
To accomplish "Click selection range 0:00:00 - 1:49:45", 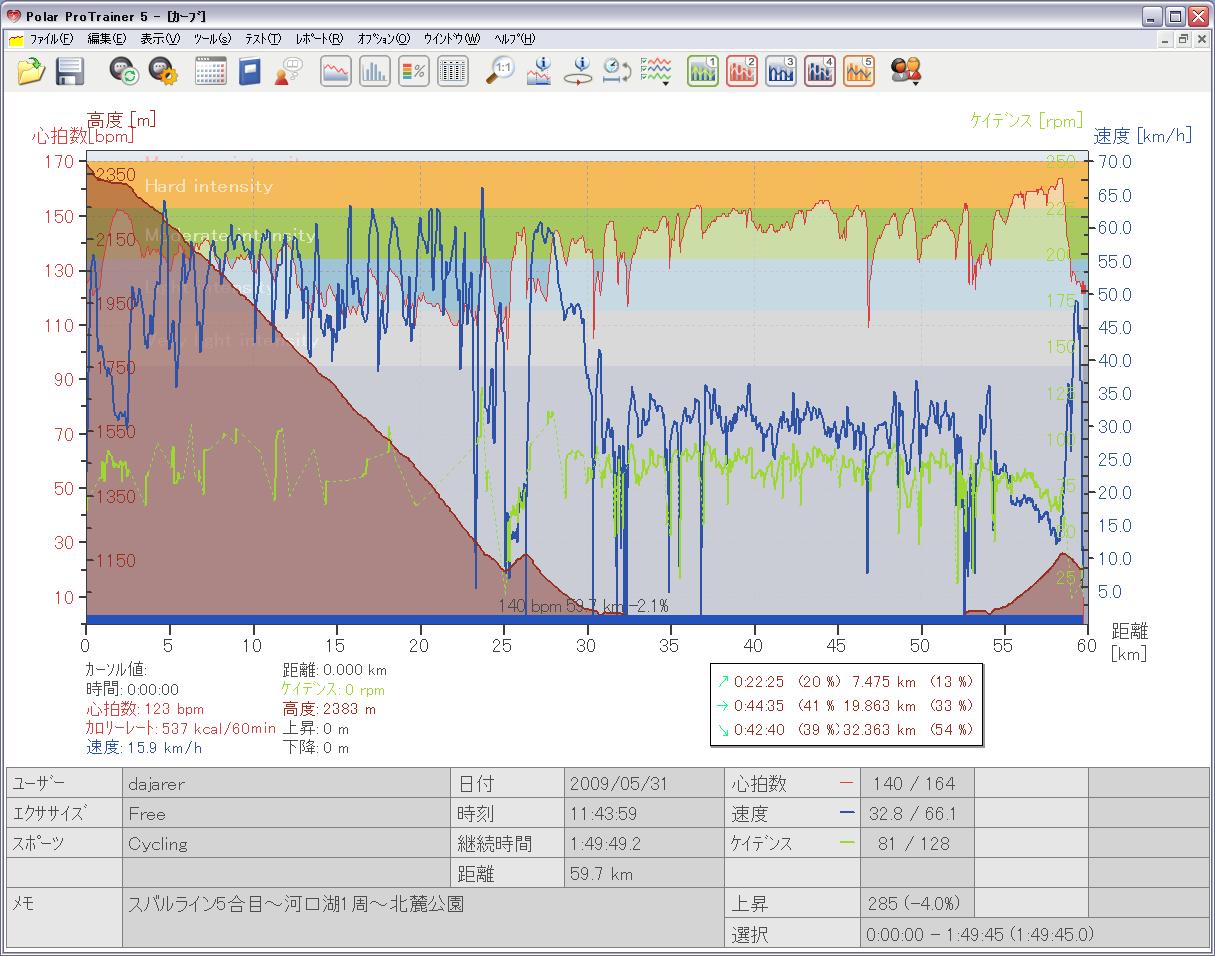I will (x=1035, y=934).
